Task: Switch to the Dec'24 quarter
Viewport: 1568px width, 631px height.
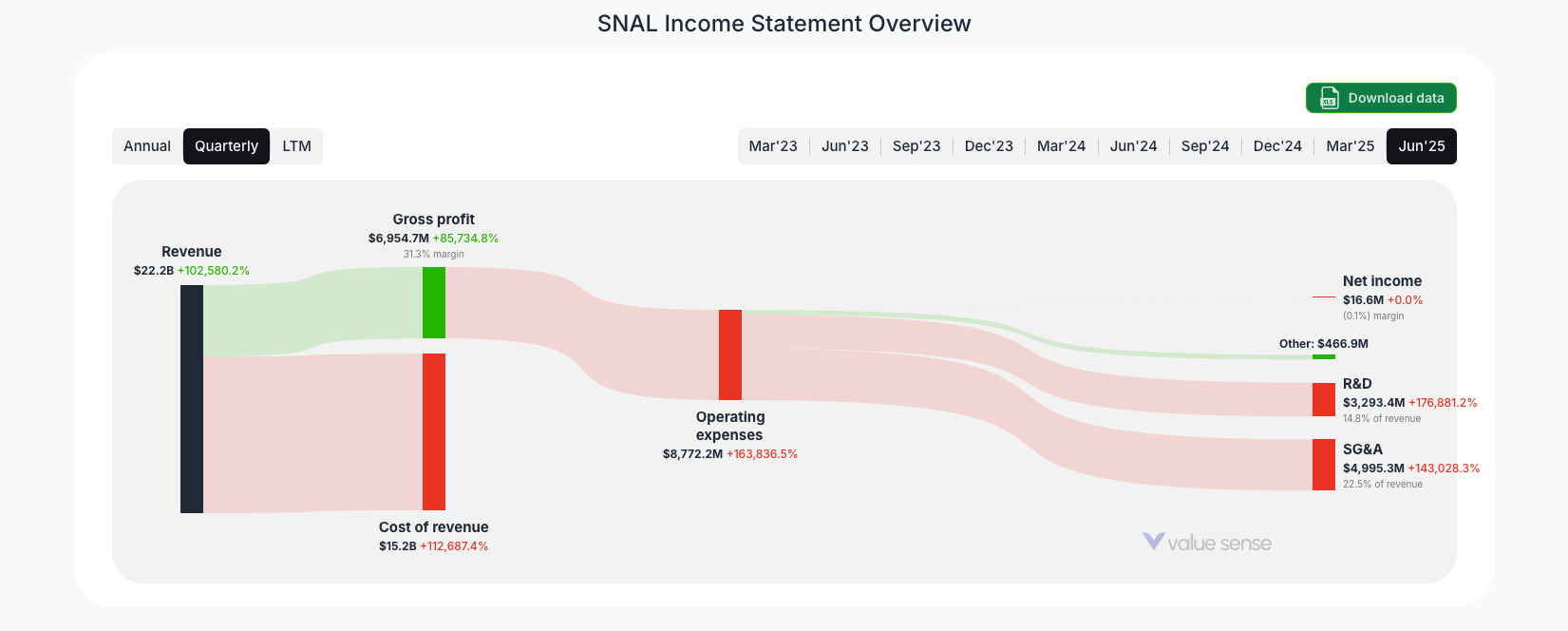Action: [x=1277, y=145]
